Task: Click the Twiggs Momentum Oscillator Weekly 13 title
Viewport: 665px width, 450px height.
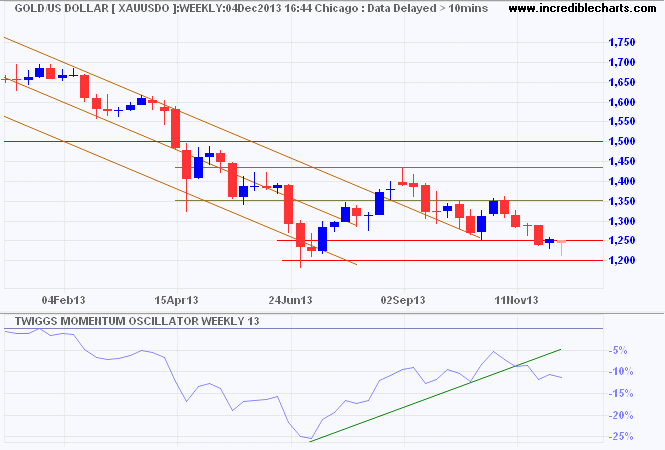Action: [137, 321]
